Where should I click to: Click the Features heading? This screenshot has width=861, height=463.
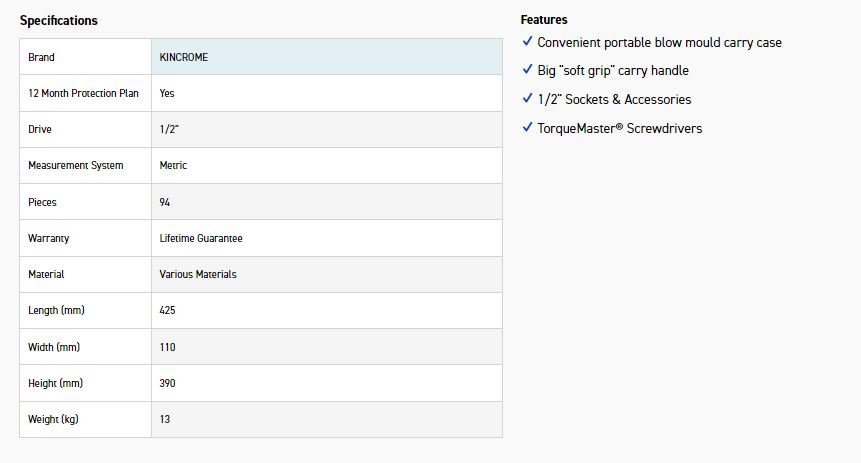[x=544, y=20]
